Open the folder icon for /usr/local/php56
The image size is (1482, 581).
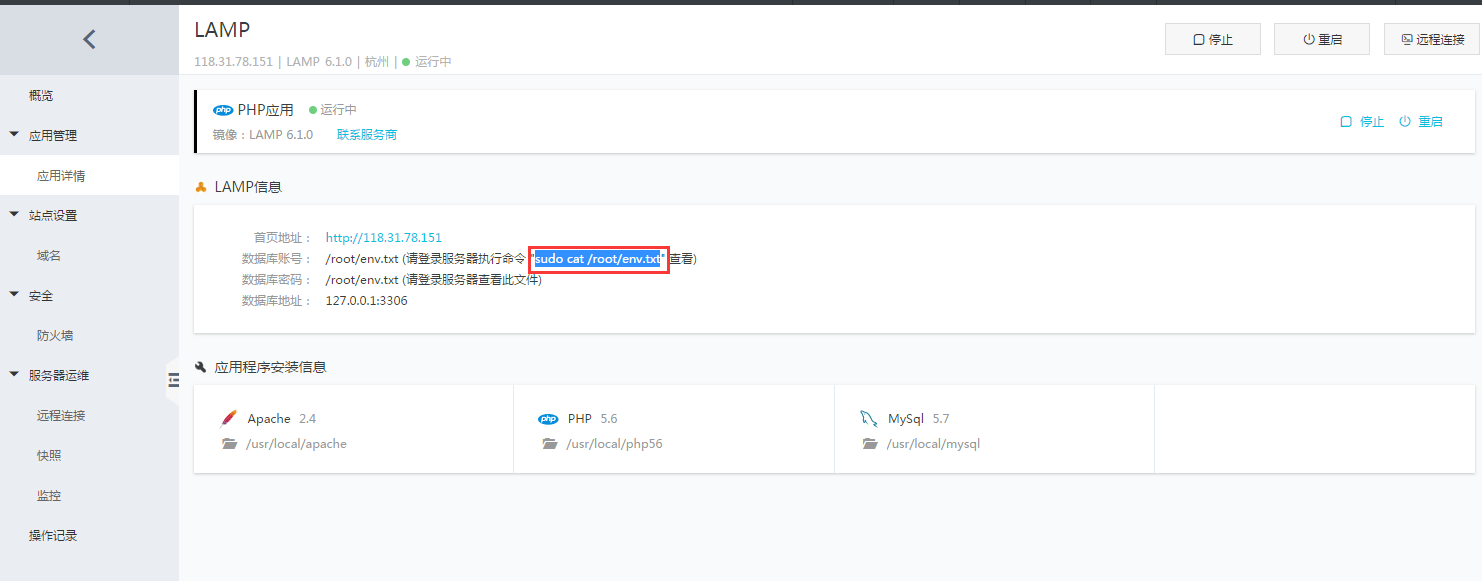[549, 444]
